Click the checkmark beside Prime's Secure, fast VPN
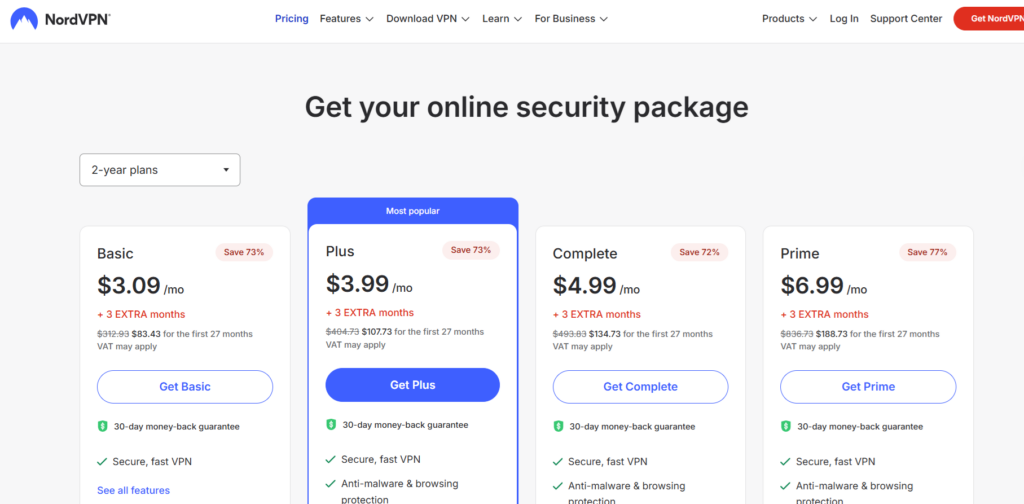This screenshot has width=1024, height=504. [786, 462]
